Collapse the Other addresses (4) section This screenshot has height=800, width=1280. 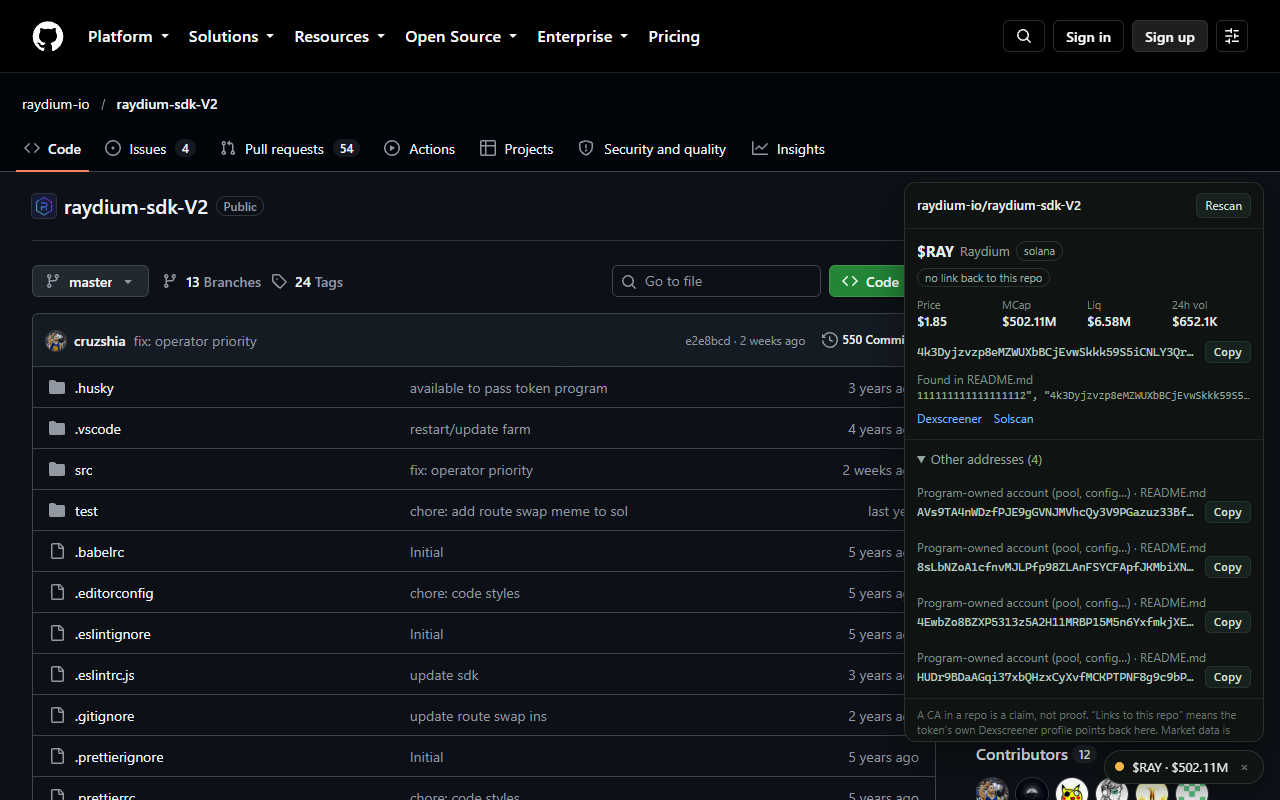click(980, 460)
